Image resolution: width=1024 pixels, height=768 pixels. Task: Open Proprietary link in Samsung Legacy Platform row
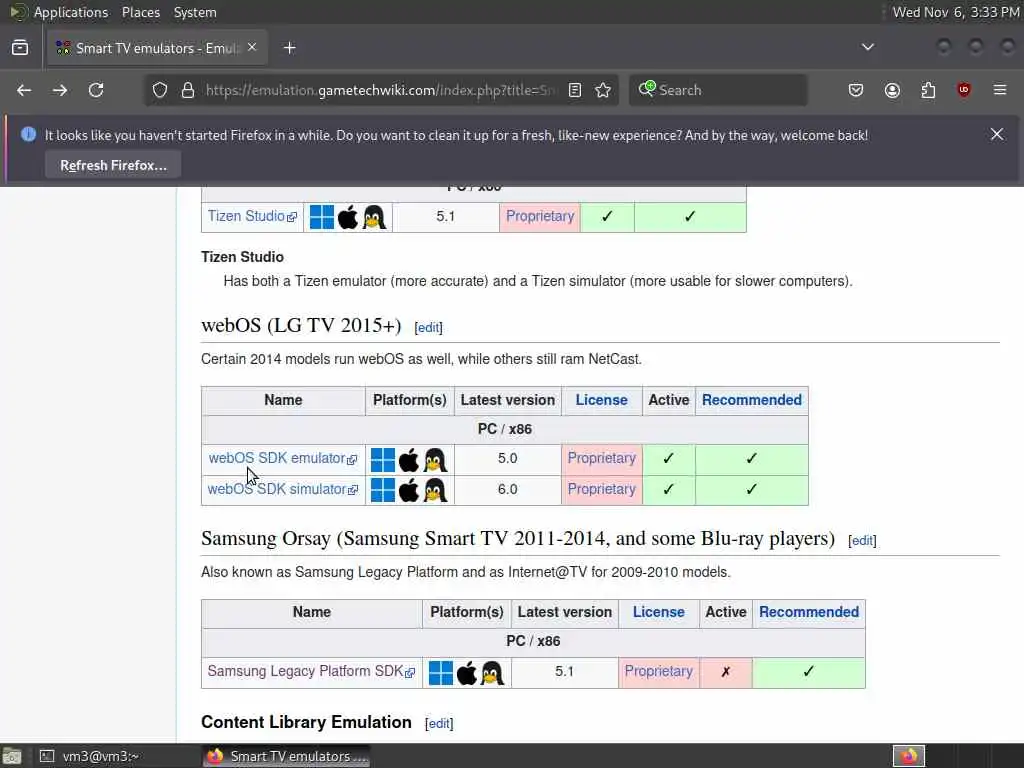[x=658, y=671]
